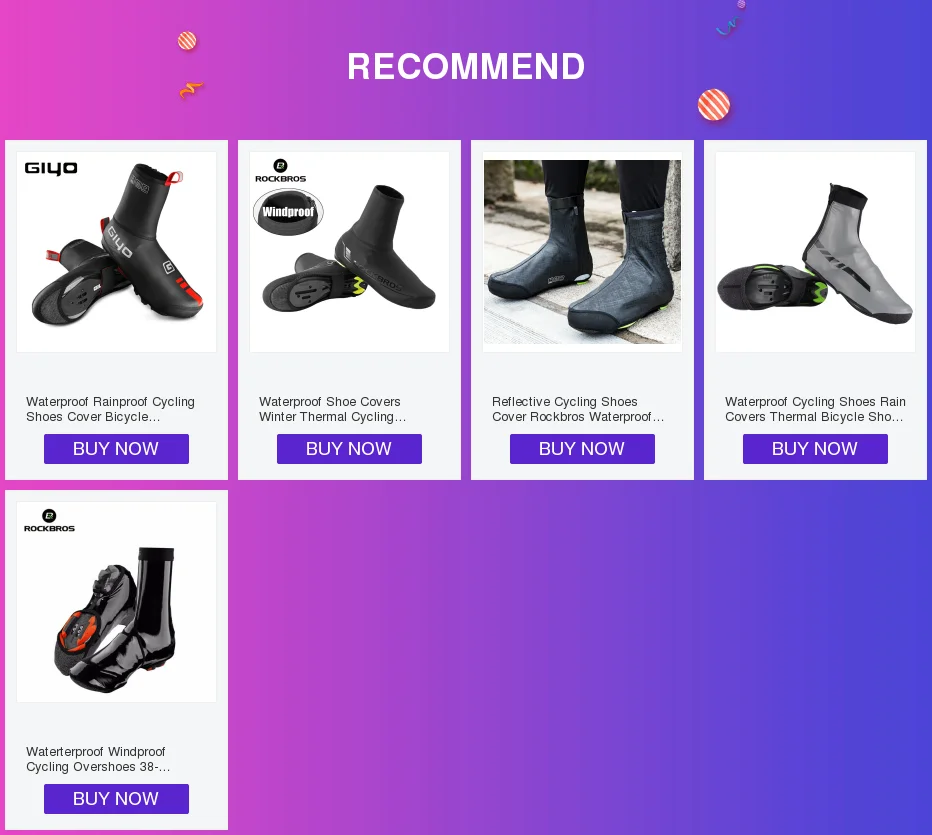932x835 pixels.
Task: Open the Reflective Cycling Shoes Cover title link
Action: click(578, 409)
